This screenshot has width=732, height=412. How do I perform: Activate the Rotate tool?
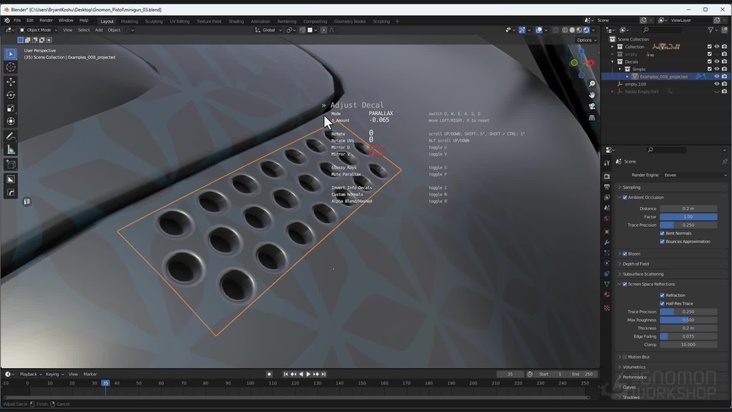(11, 96)
